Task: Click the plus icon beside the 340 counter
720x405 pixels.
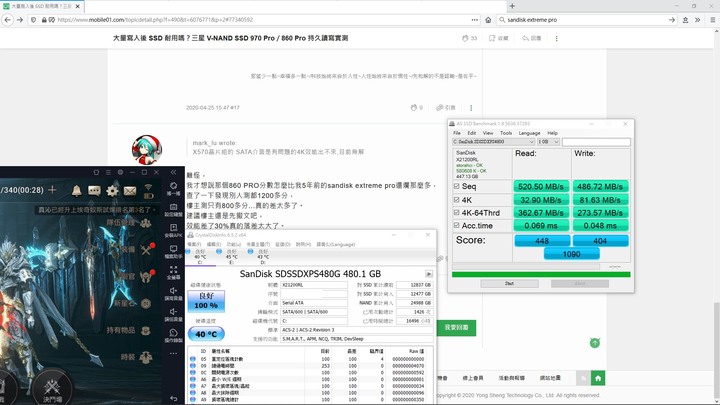Action: click(x=52, y=190)
